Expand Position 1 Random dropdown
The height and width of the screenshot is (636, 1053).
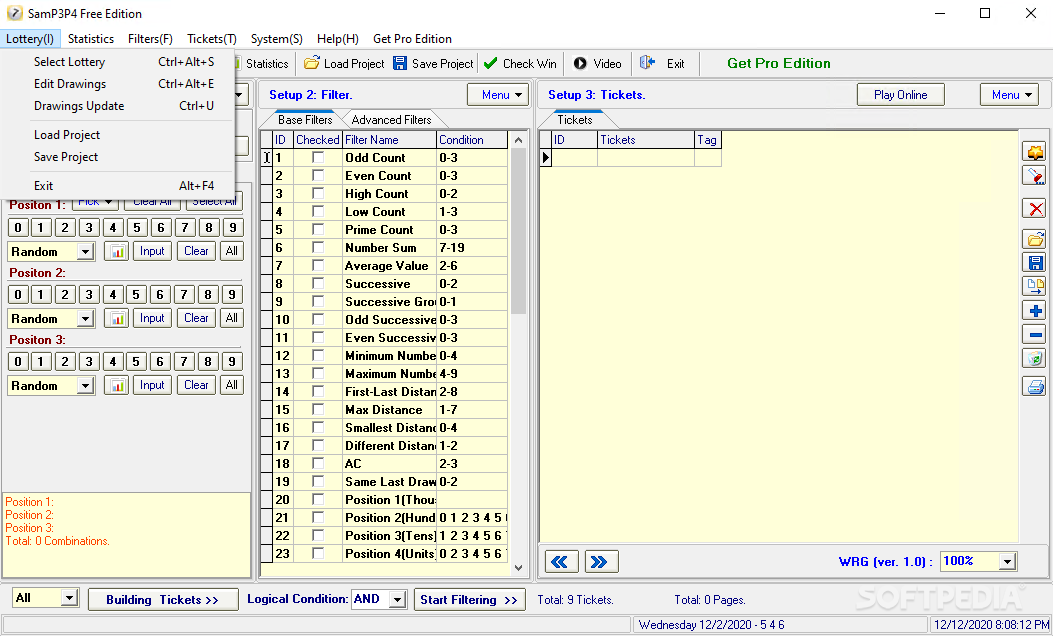(x=85, y=252)
